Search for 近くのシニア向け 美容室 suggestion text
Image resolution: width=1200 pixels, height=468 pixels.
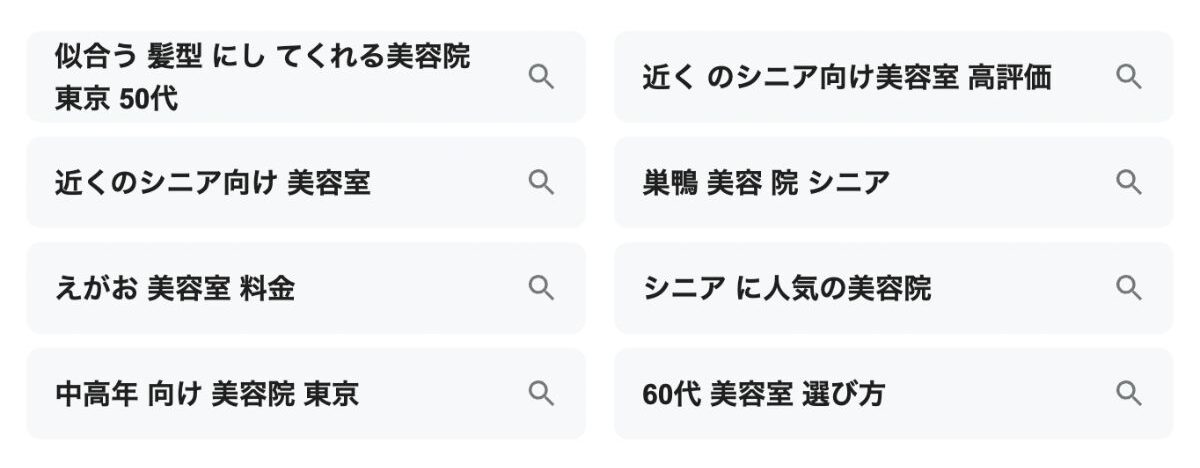coord(212,183)
